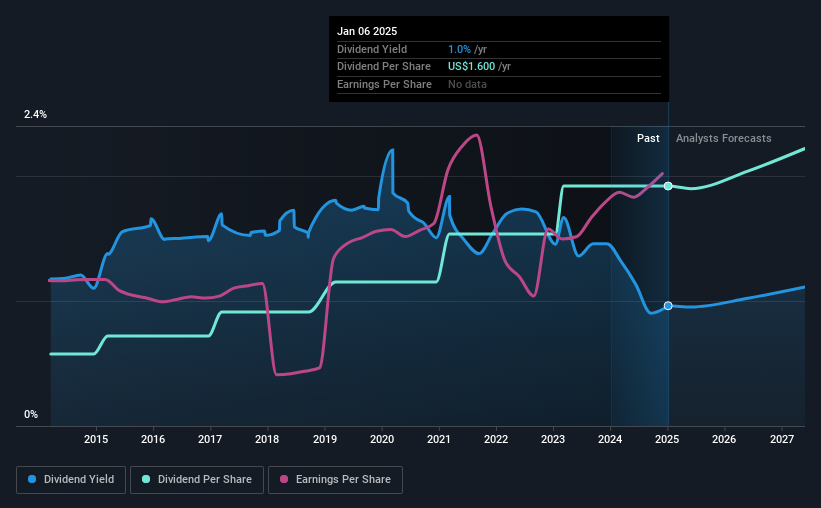Click the pink Earnings Per Share legend dot

(x=284, y=479)
